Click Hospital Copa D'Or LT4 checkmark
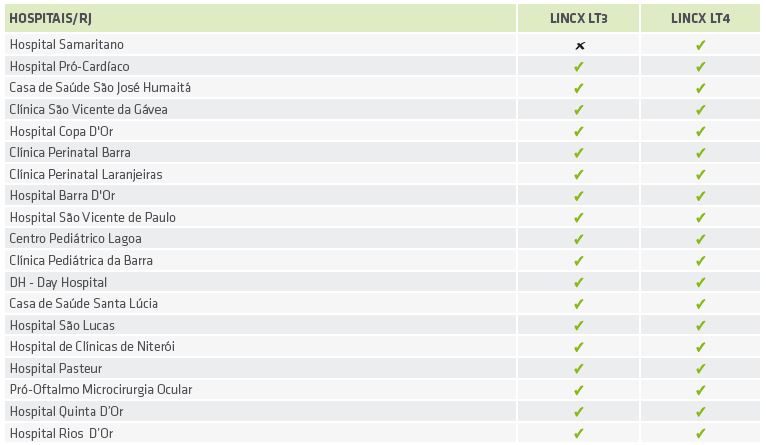Viewport: 766px width, 445px height. [701, 132]
